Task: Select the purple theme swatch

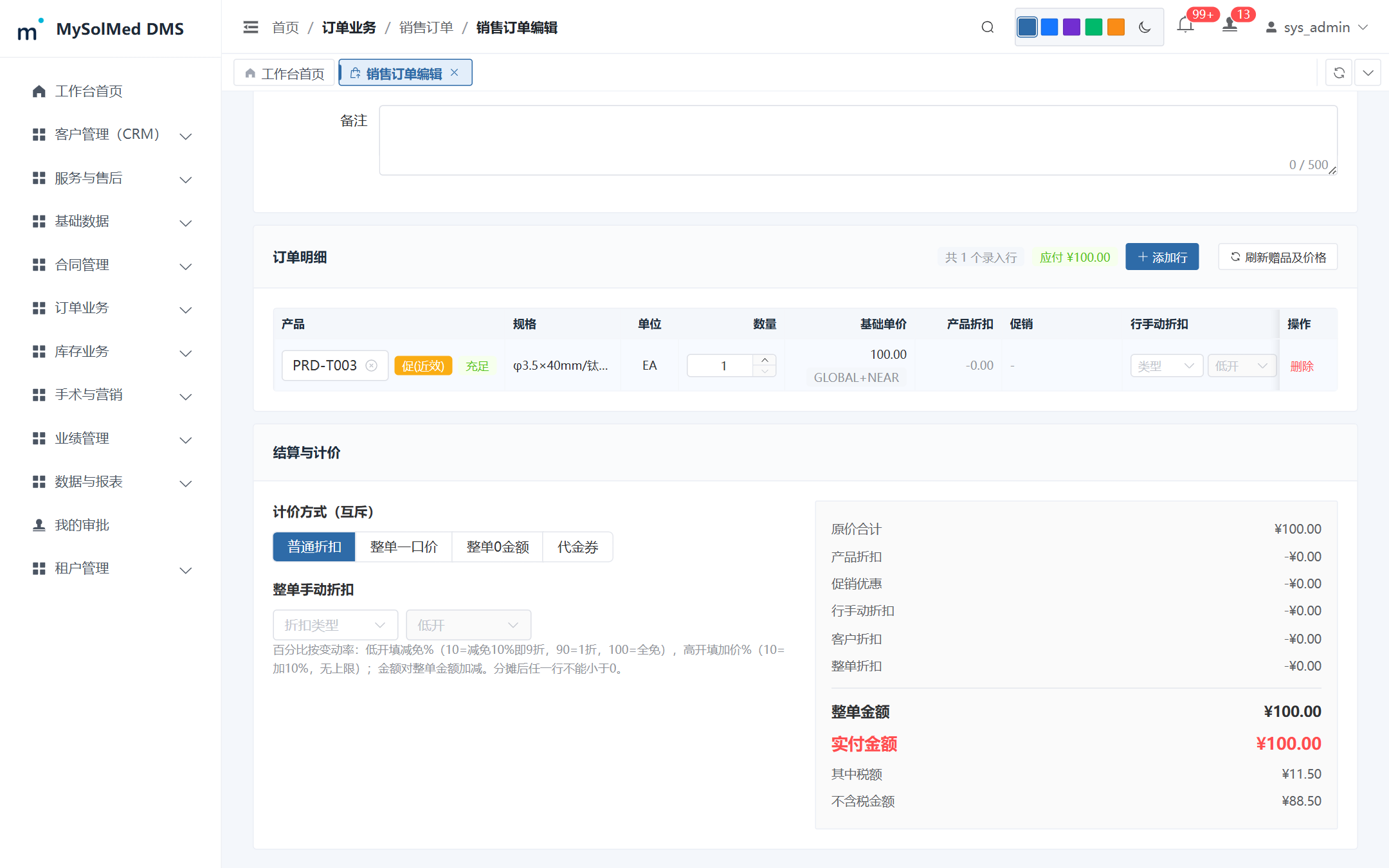Action: [x=1071, y=27]
